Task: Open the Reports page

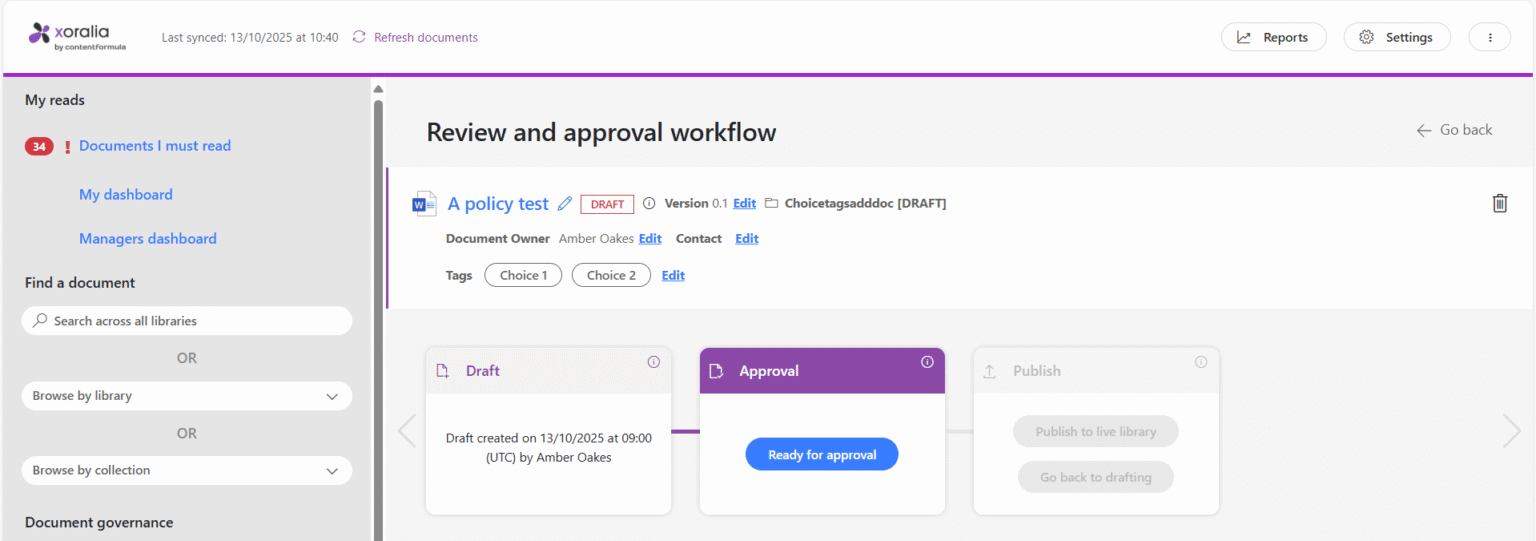Action: coord(1273,37)
